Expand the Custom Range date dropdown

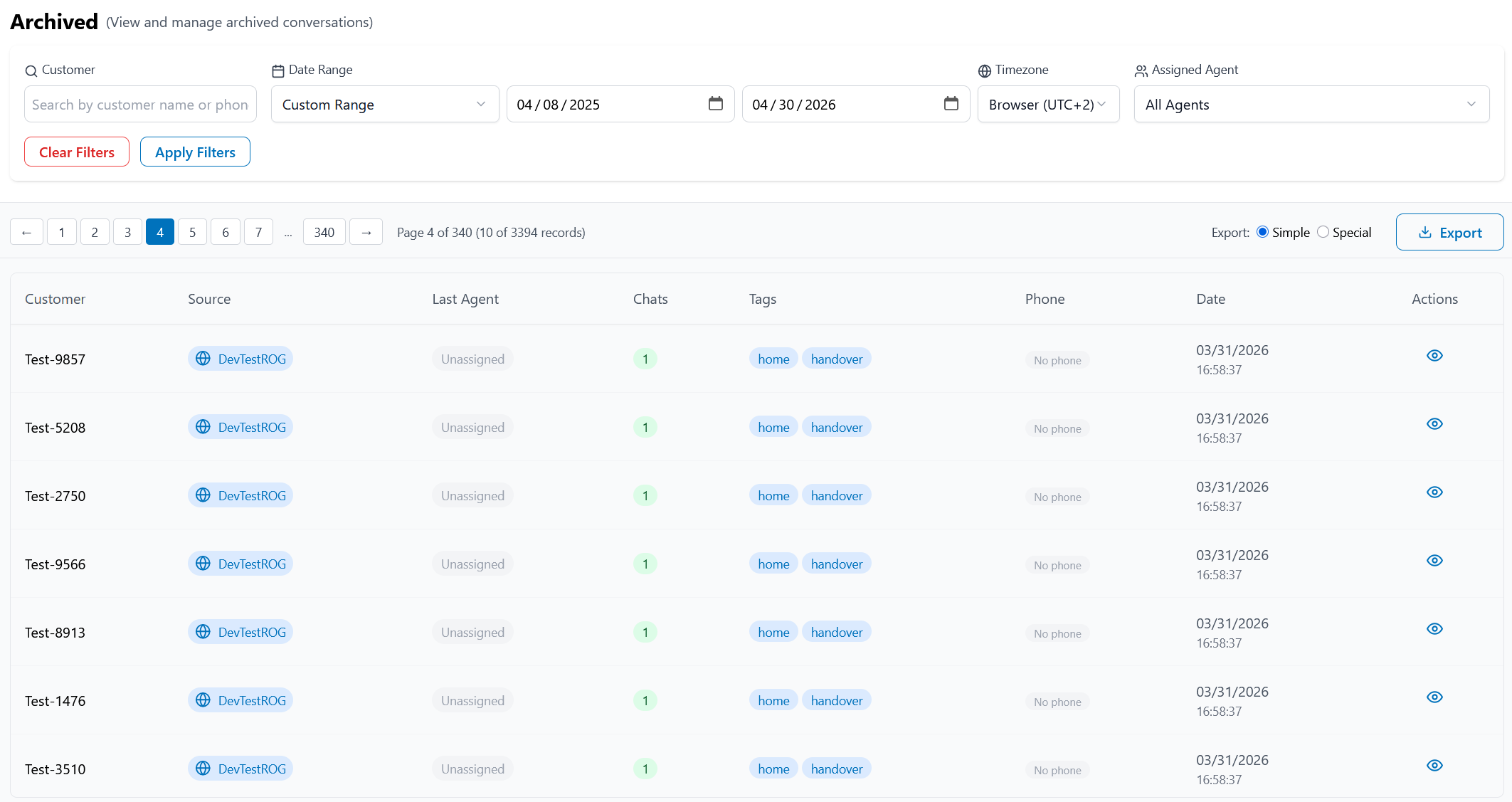(x=385, y=104)
